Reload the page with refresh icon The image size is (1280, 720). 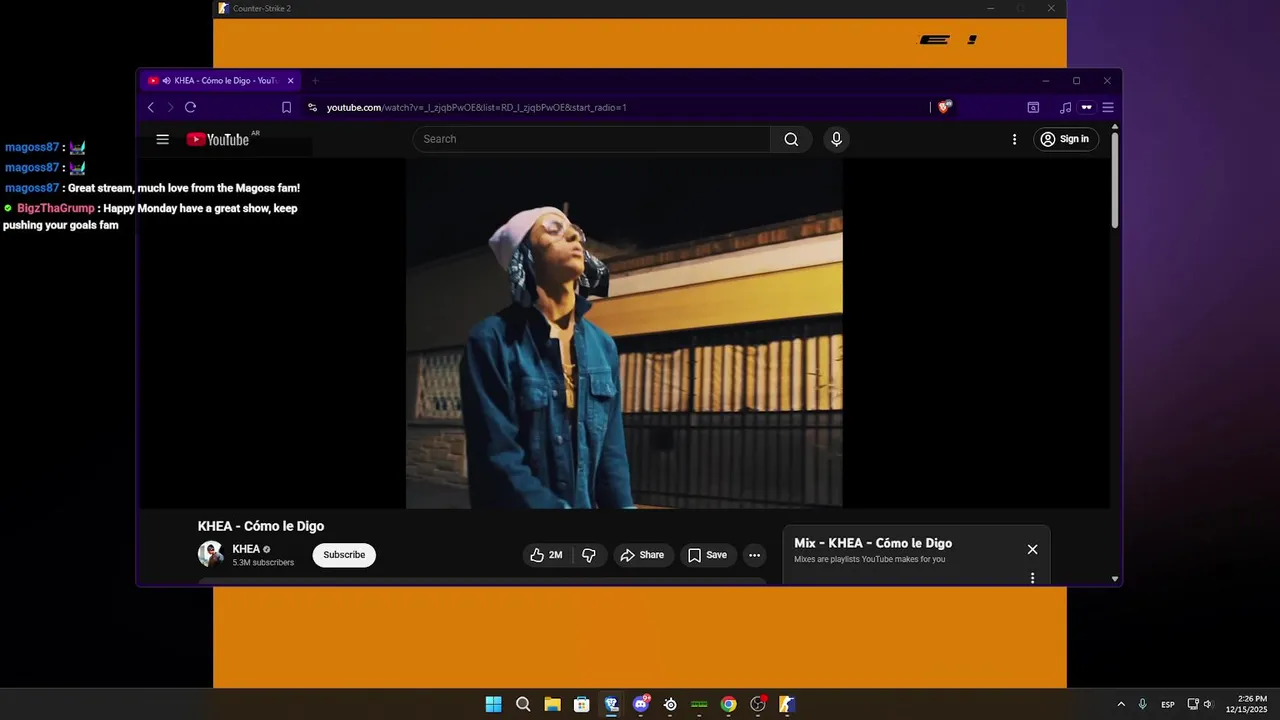pyautogui.click(x=190, y=107)
